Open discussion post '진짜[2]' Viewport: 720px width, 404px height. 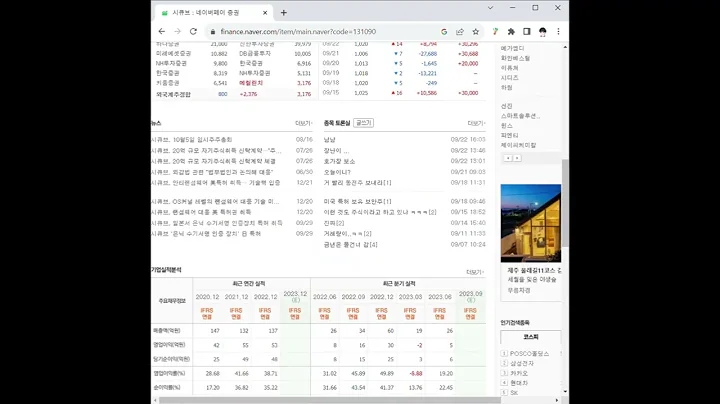click(334, 223)
